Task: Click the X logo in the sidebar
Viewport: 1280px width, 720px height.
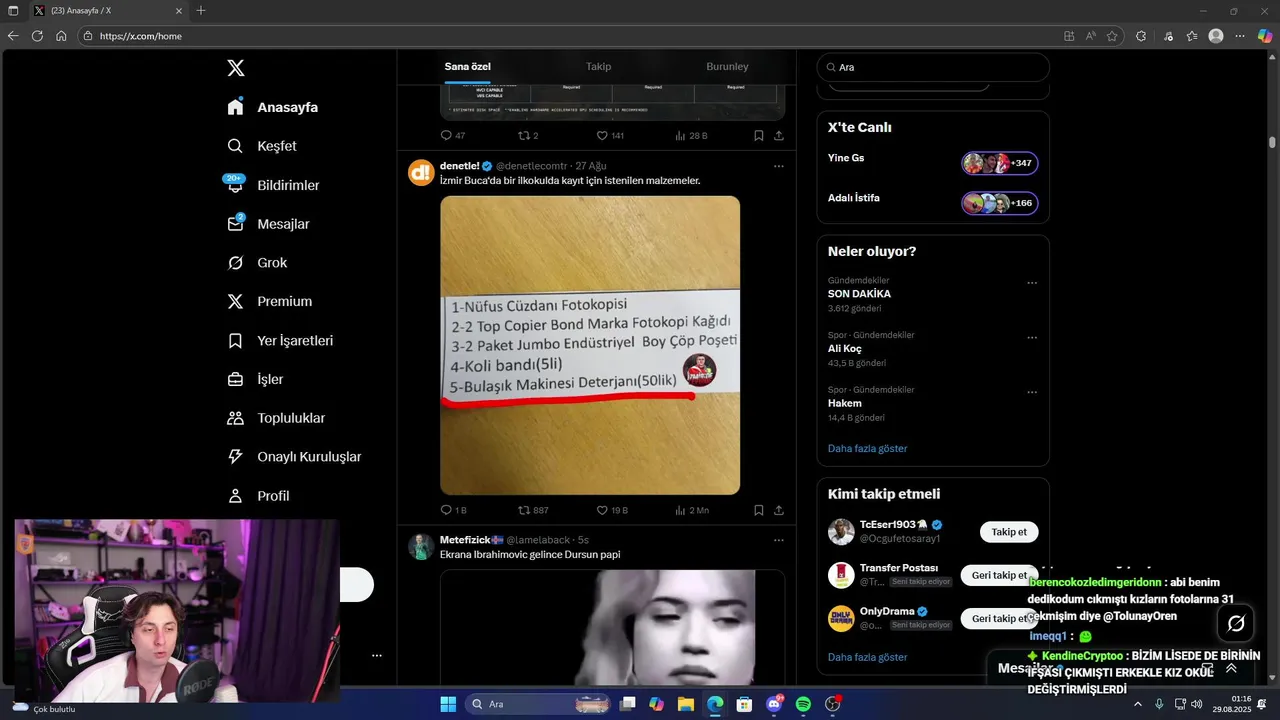Action: 235,68
